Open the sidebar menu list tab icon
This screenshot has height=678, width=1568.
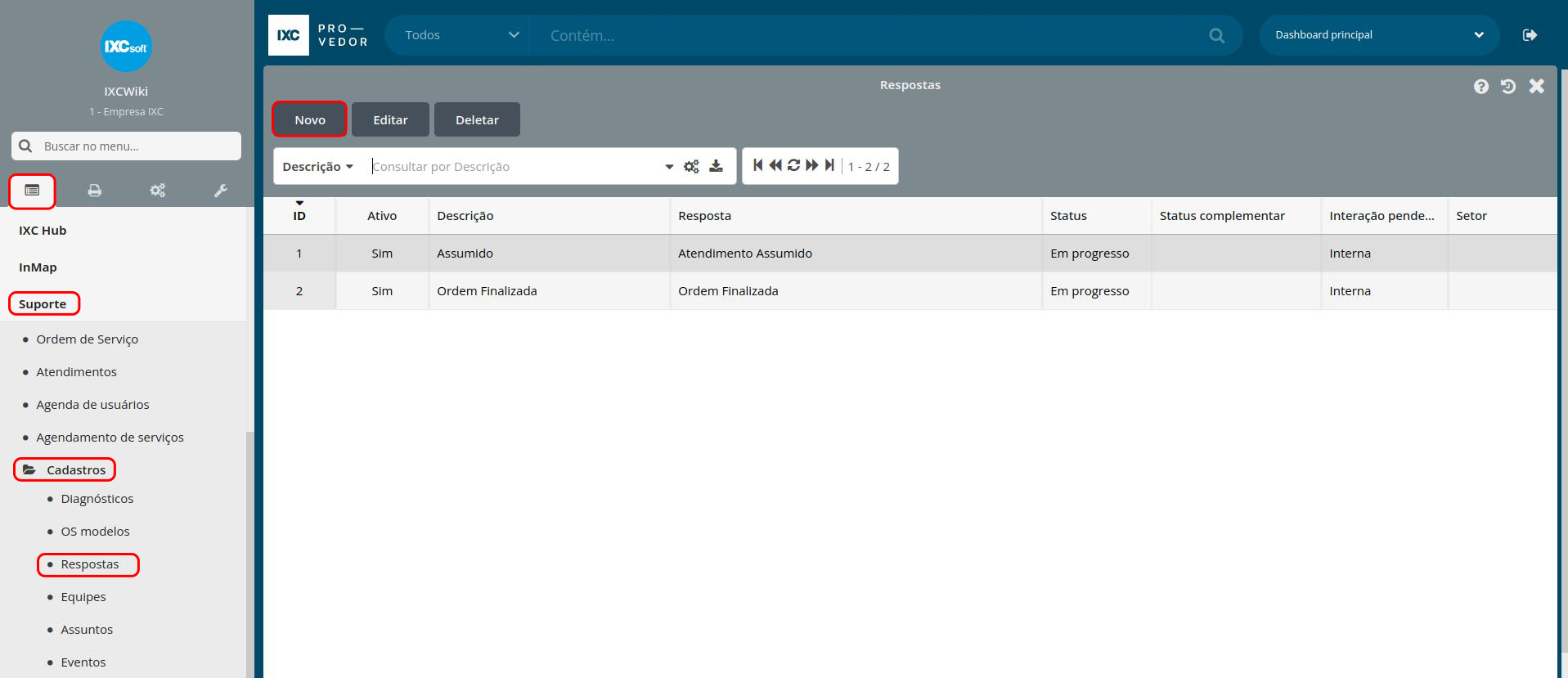tap(32, 191)
